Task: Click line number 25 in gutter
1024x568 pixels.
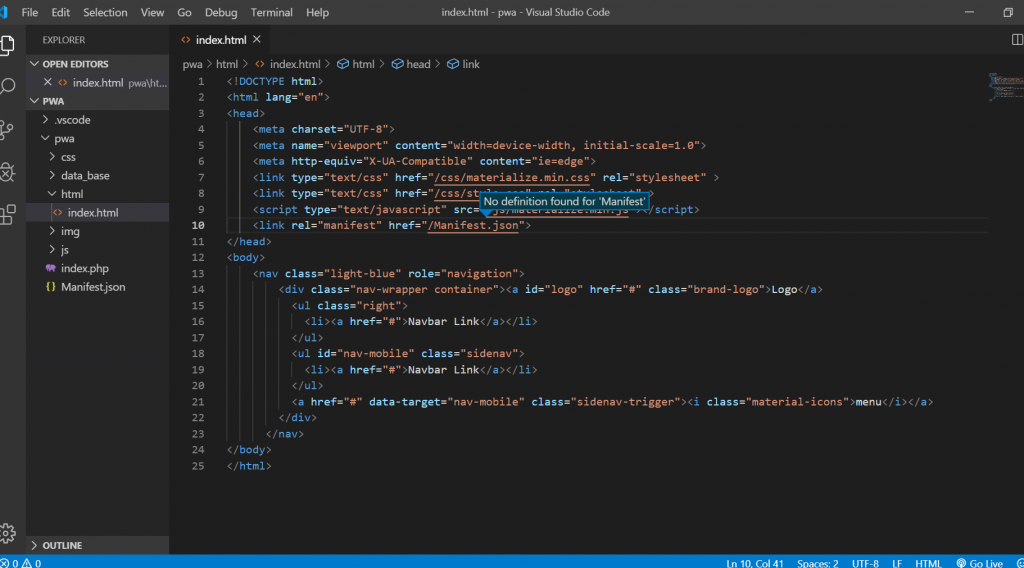Action: (x=198, y=466)
